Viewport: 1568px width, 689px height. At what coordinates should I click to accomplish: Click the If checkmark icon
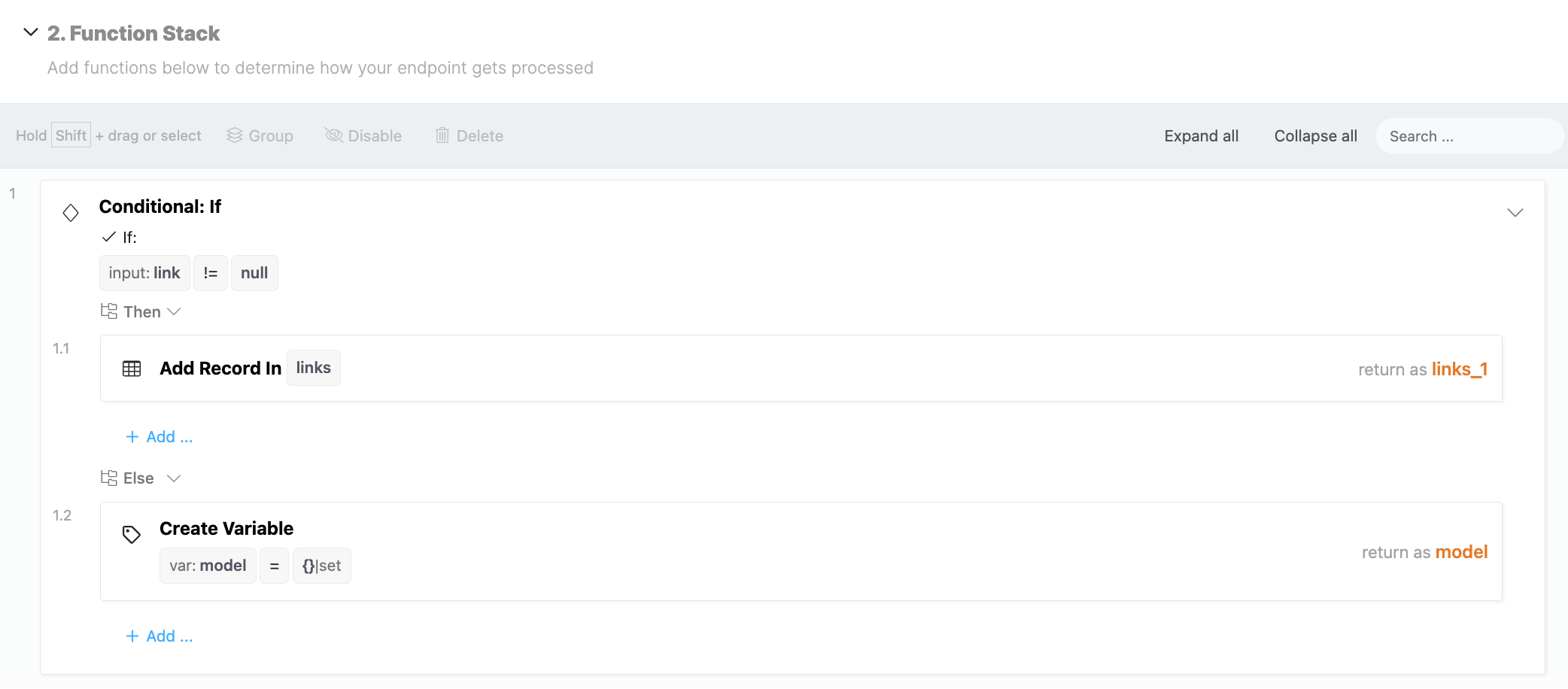pyautogui.click(x=109, y=237)
